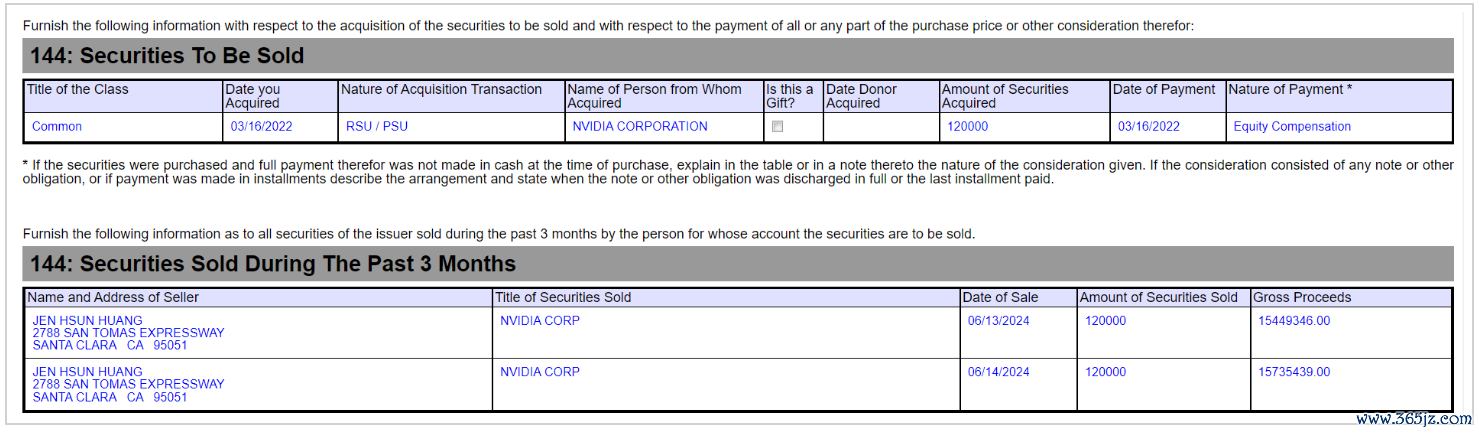1479x434 pixels.
Task: Click NVIDIA CORP in the 06/14/2024 sale row
Action: pyautogui.click(x=540, y=372)
